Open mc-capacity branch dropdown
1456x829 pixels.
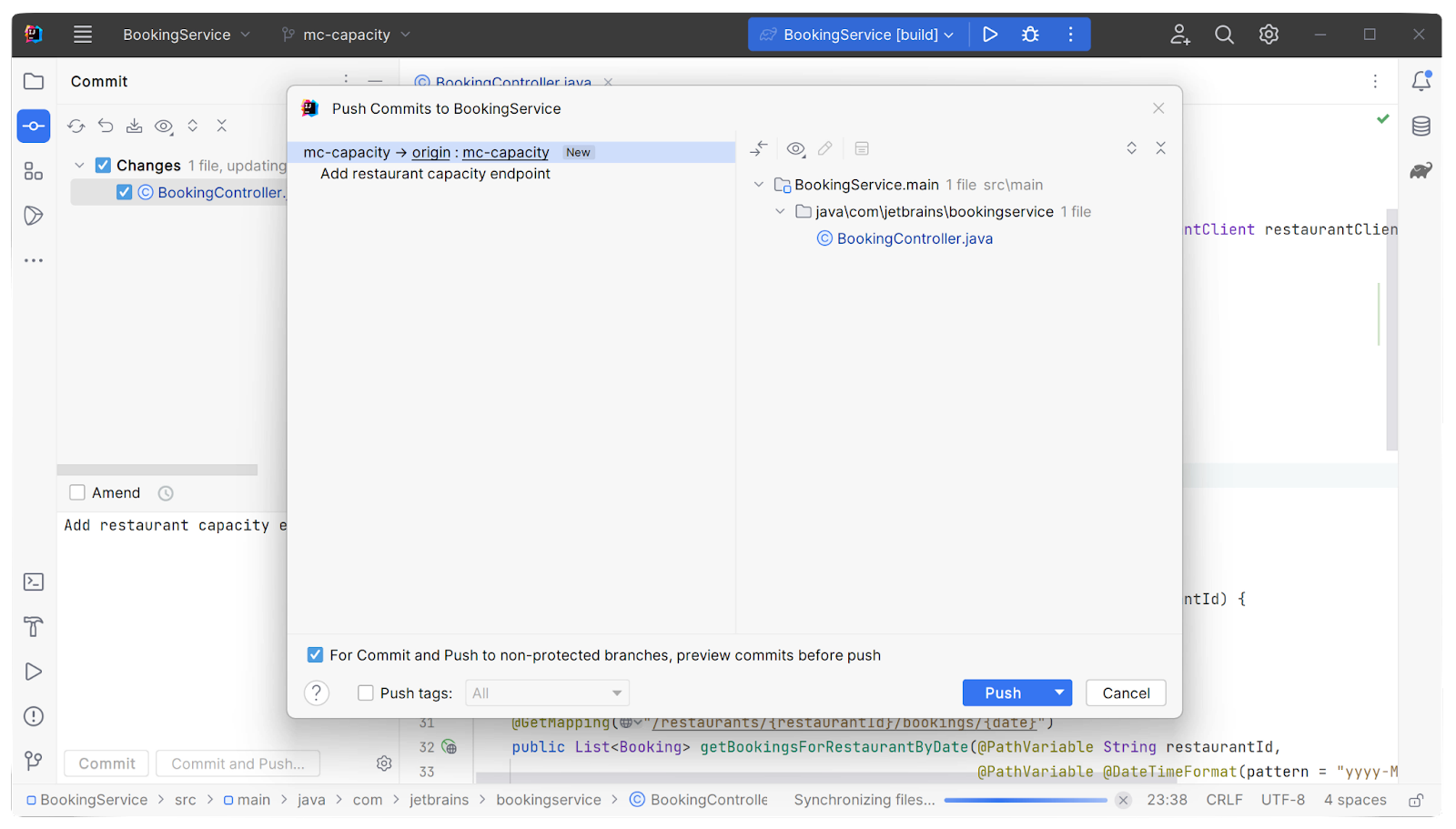(x=347, y=35)
